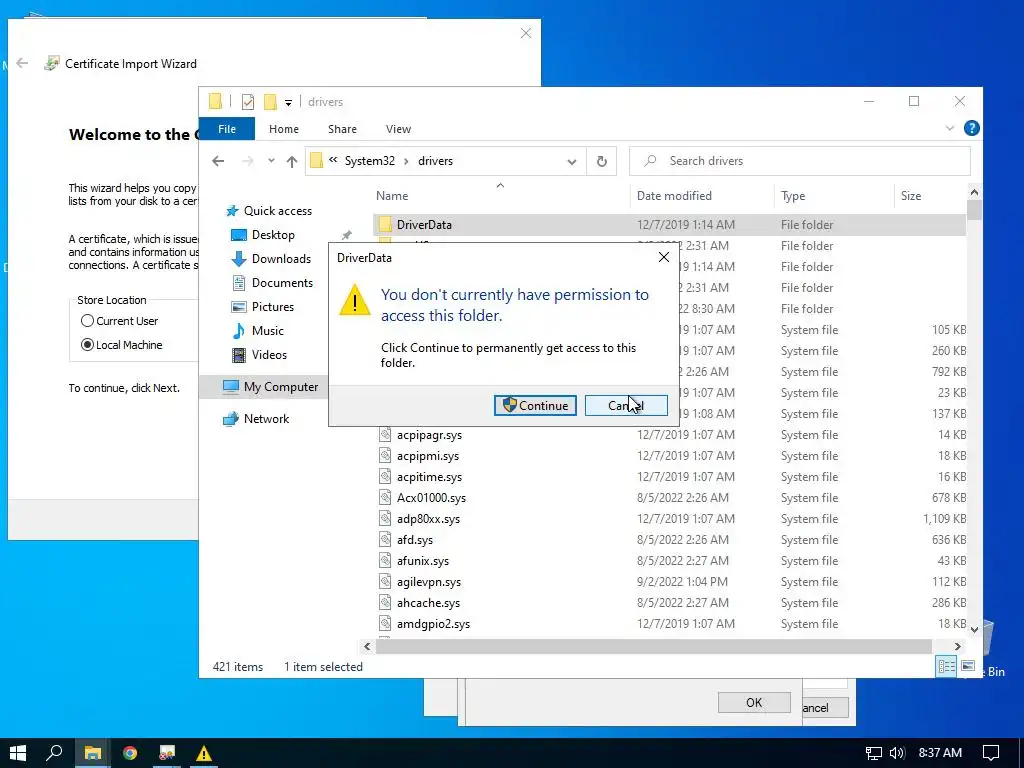Expand the address bar history dropdown

click(571, 161)
